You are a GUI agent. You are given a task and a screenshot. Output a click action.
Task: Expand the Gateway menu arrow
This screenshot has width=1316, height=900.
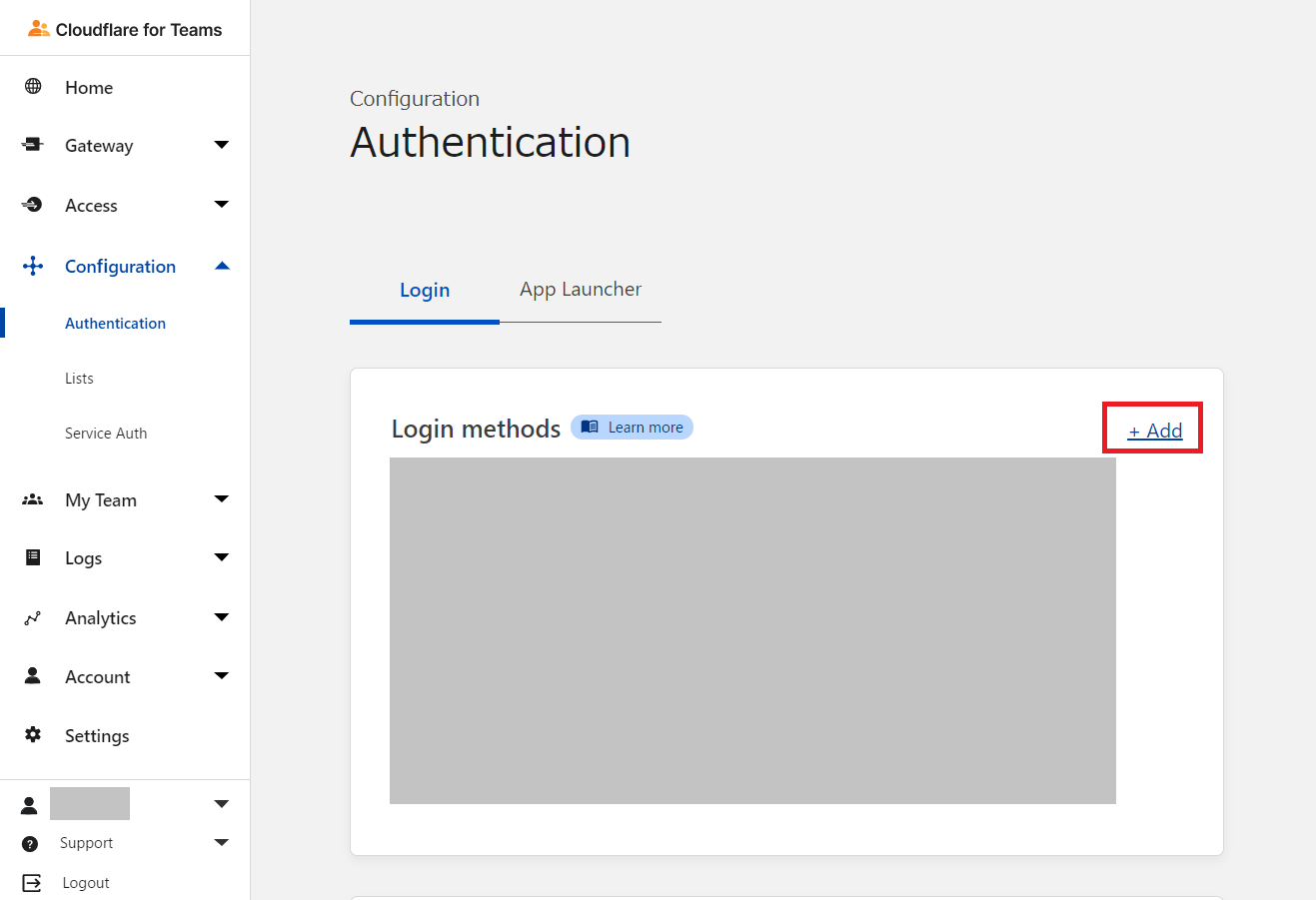pyautogui.click(x=222, y=146)
